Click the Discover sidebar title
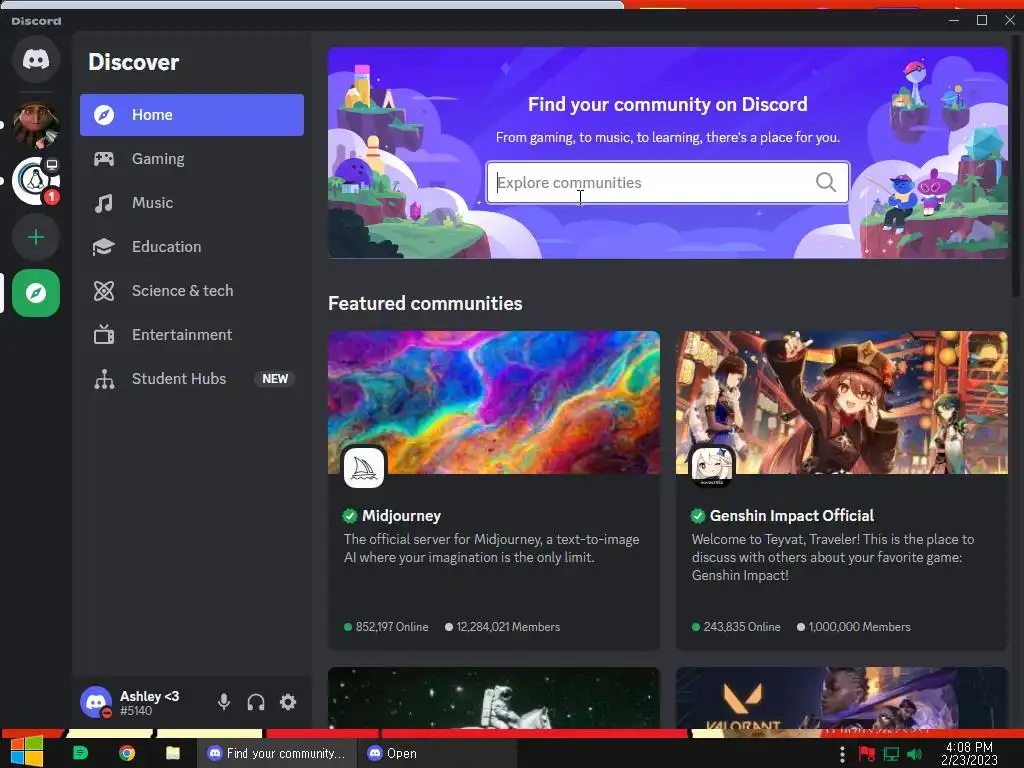The image size is (1024, 768). click(x=134, y=62)
